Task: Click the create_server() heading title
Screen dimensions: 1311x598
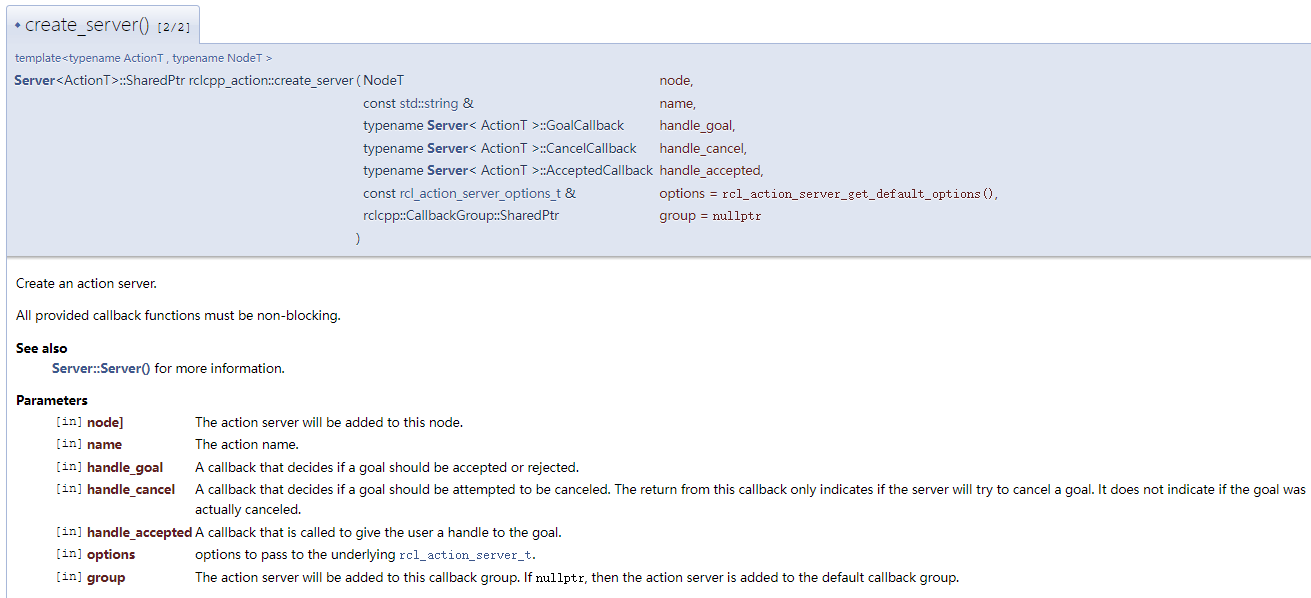Action: point(87,25)
